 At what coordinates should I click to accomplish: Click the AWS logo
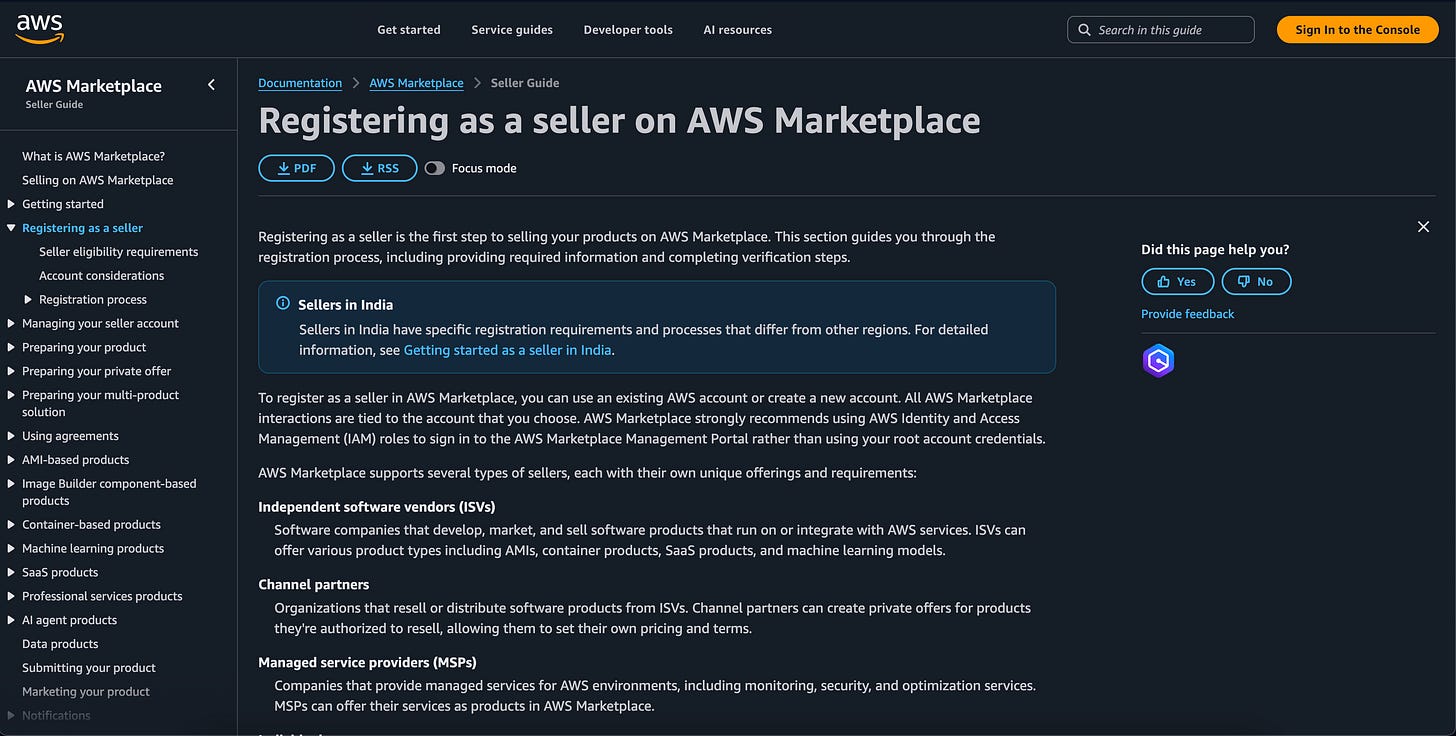pyautogui.click(x=40, y=29)
